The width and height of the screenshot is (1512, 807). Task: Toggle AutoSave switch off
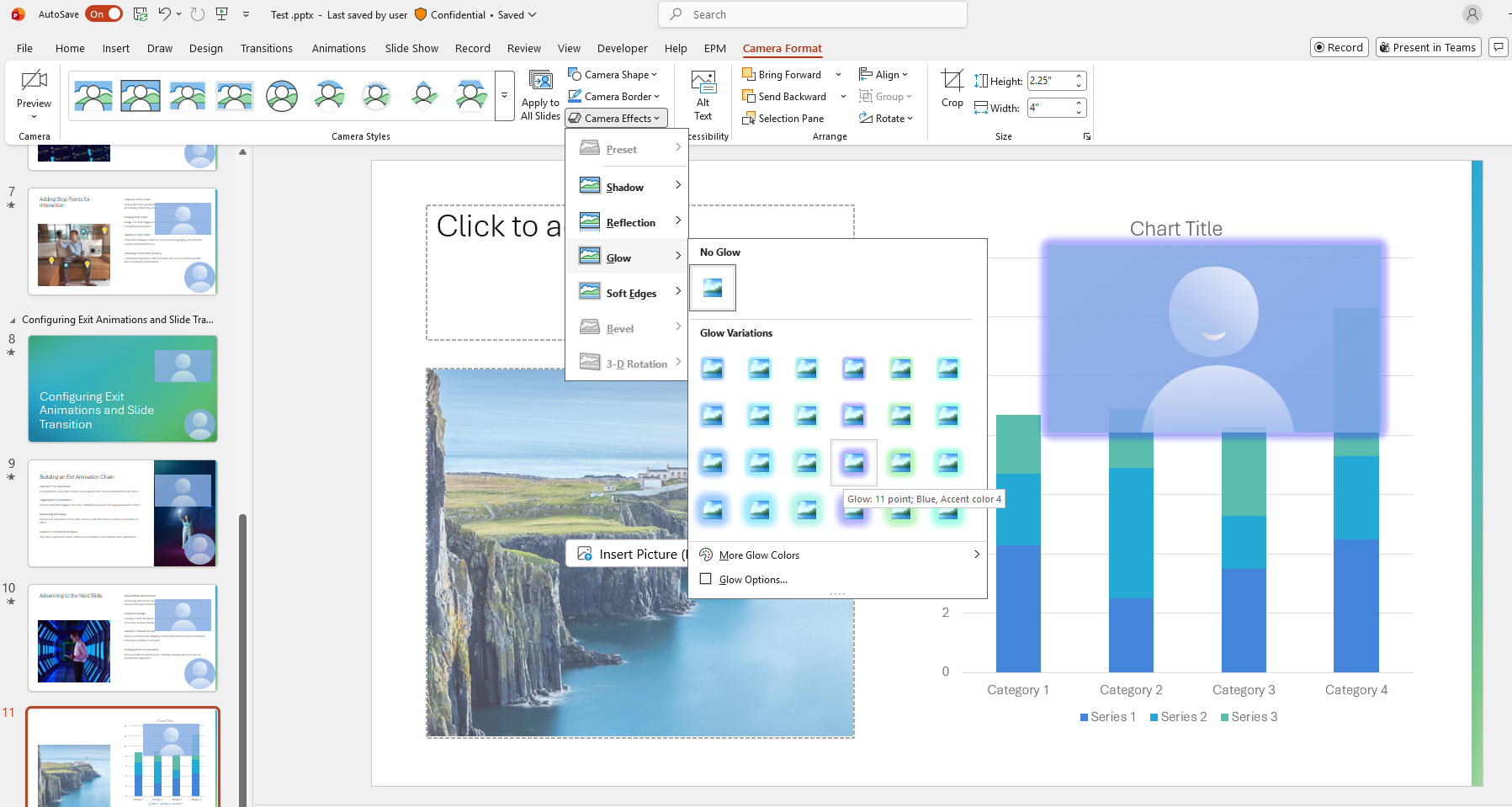click(x=104, y=14)
